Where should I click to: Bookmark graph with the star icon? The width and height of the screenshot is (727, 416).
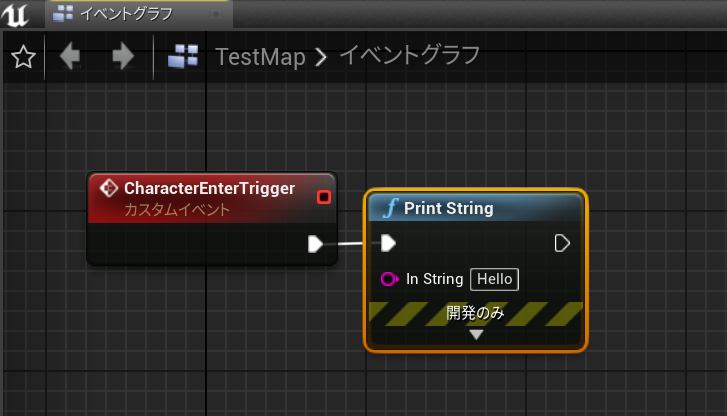point(23,57)
